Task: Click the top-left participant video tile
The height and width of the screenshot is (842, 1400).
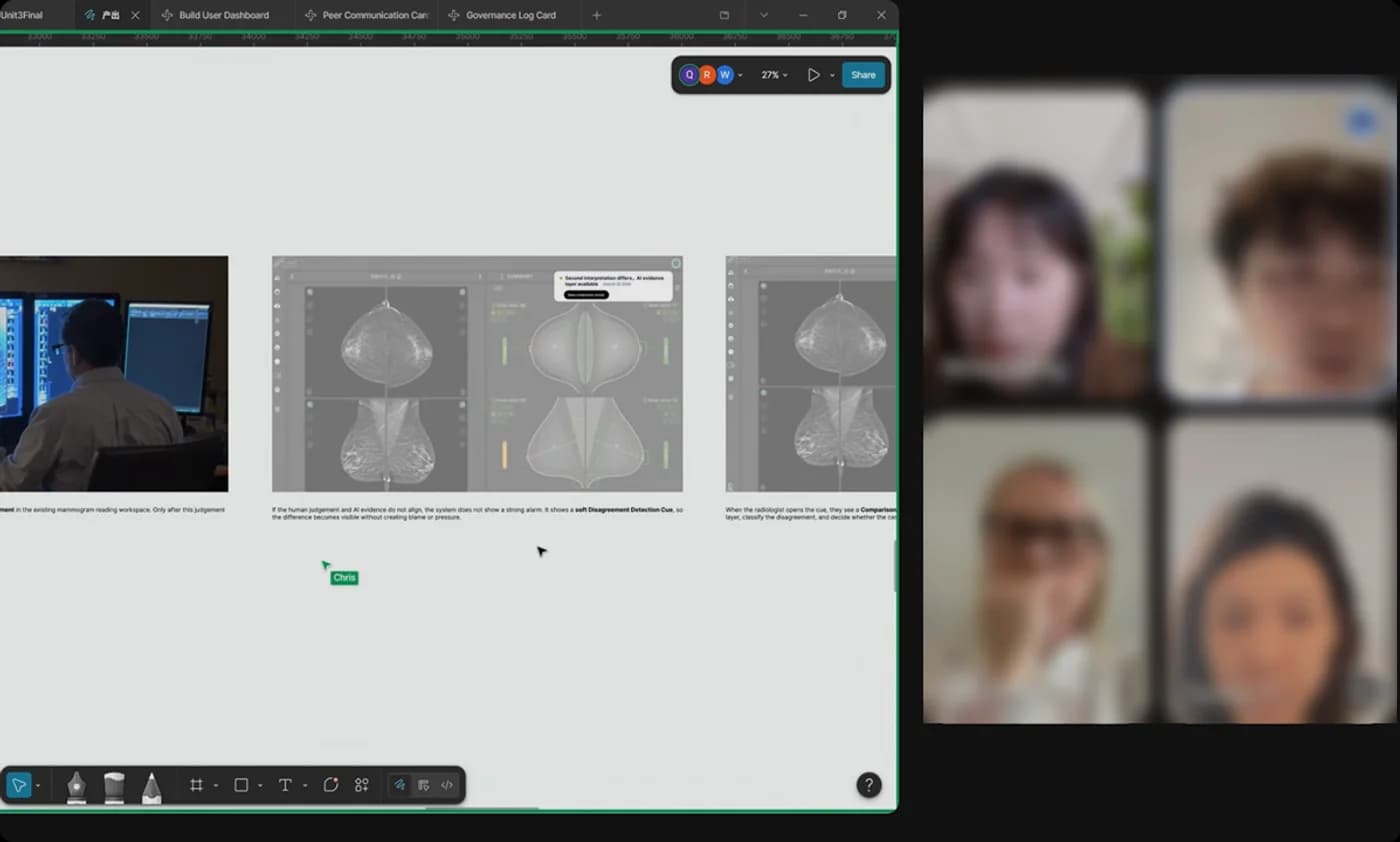Action: tap(1035, 243)
